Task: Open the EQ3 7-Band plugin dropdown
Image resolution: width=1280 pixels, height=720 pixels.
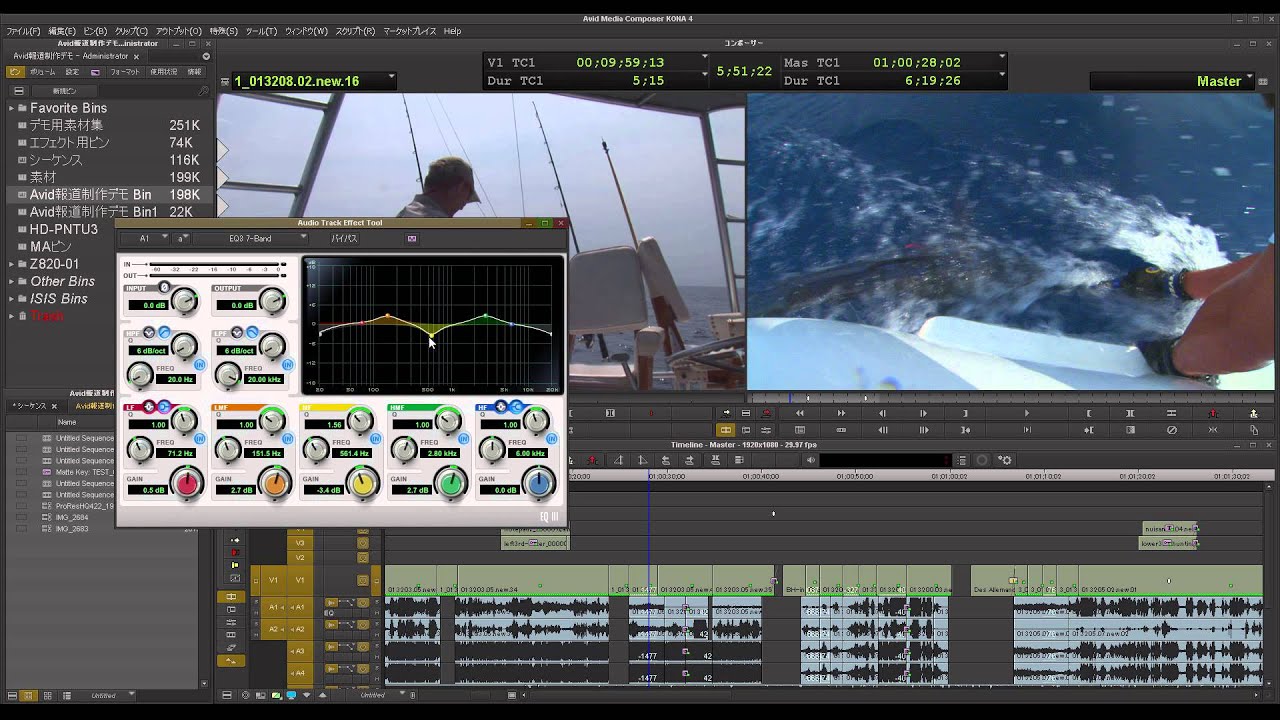Action: click(x=252, y=239)
